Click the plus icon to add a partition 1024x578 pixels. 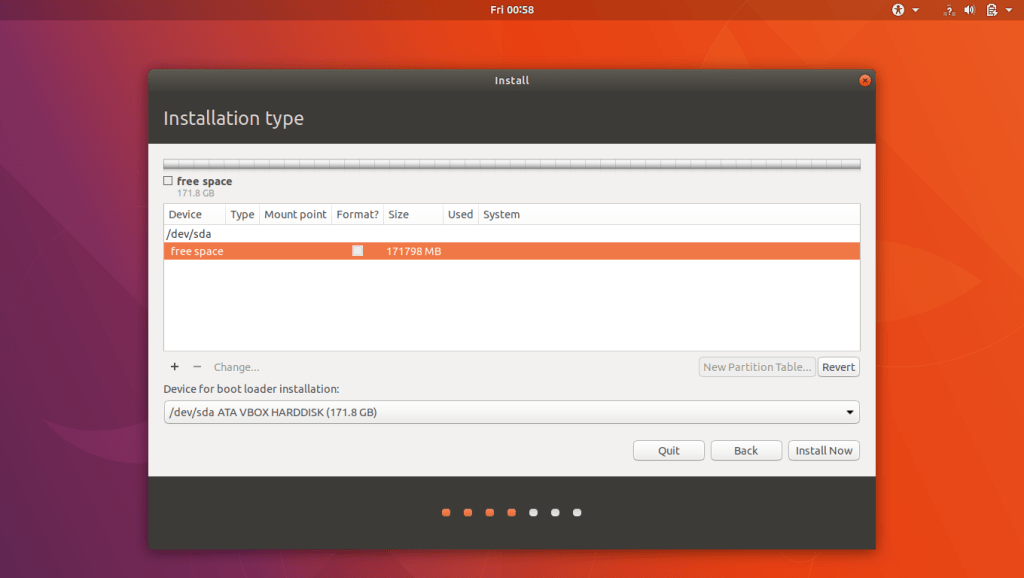point(174,367)
